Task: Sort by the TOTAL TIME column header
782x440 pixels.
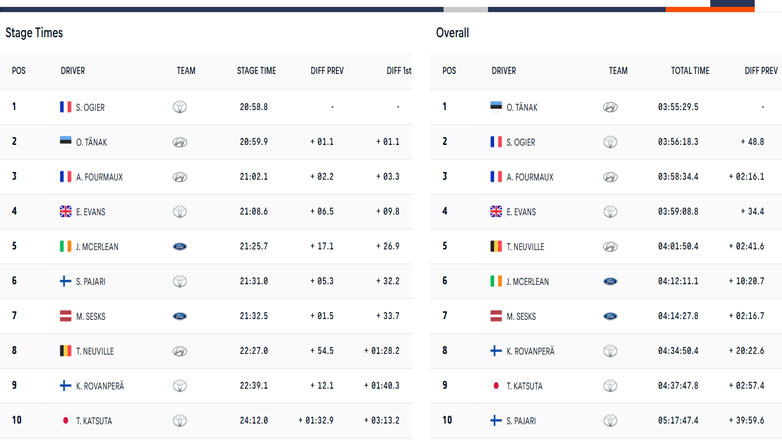Action: (x=690, y=71)
